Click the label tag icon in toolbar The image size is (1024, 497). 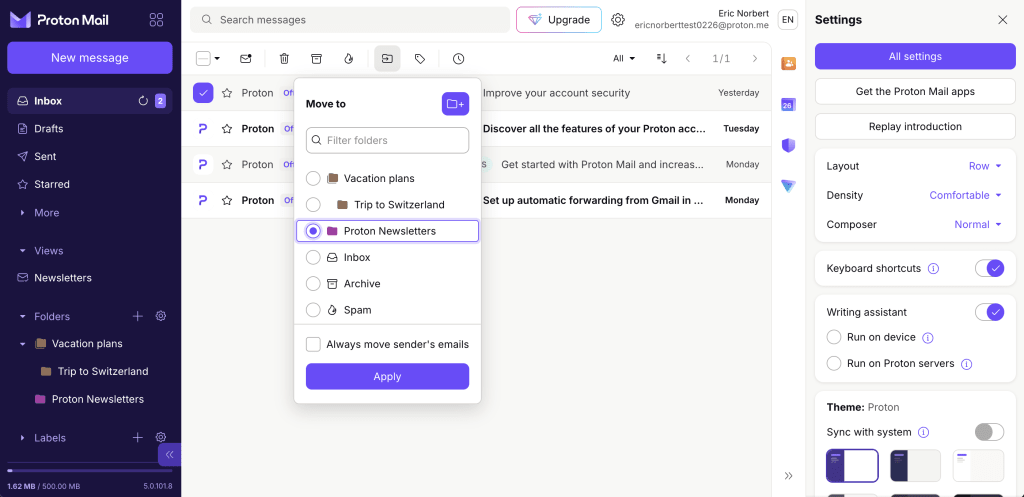pyautogui.click(x=420, y=59)
